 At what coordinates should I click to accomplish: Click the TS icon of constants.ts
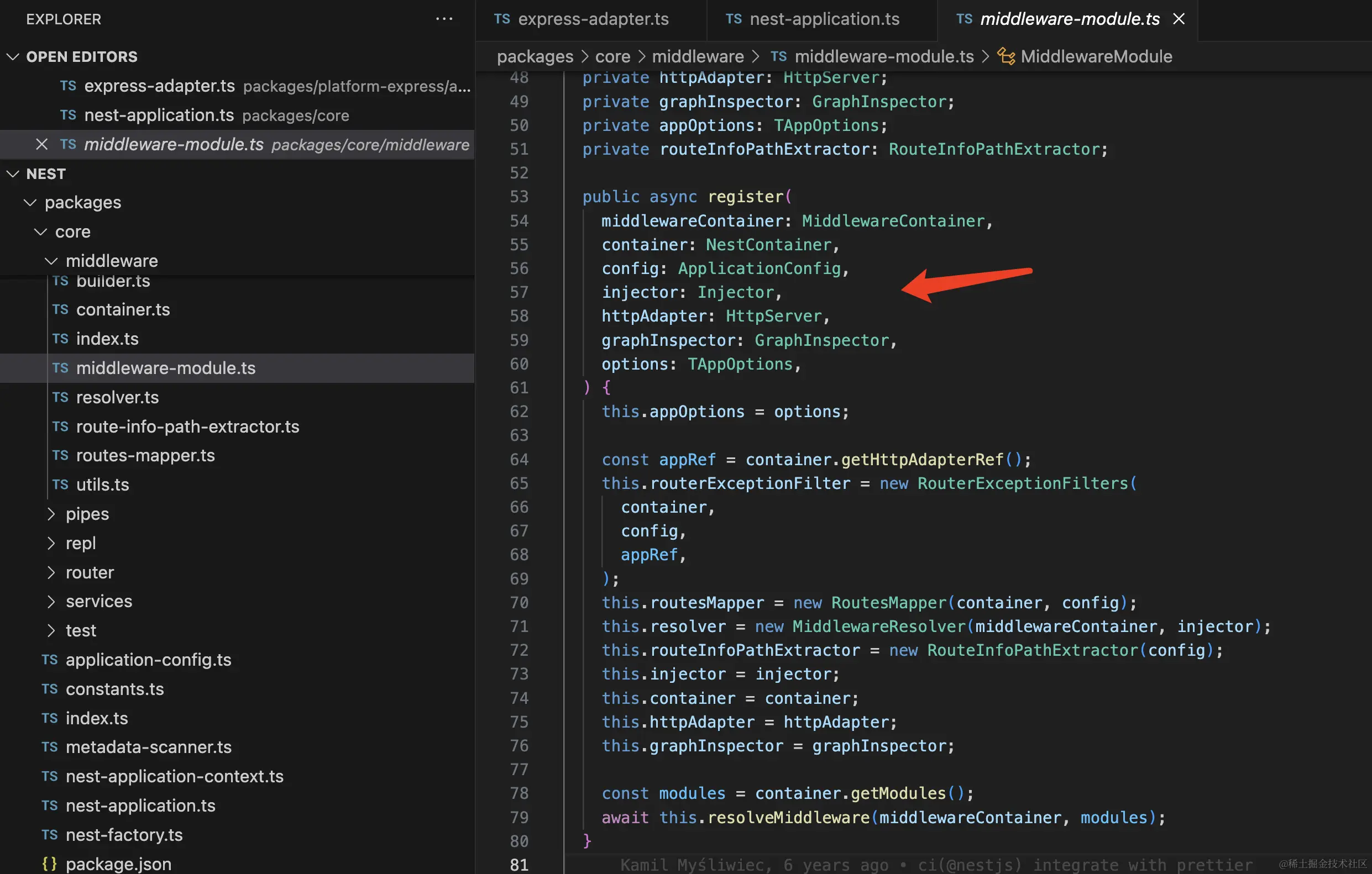tap(50, 689)
